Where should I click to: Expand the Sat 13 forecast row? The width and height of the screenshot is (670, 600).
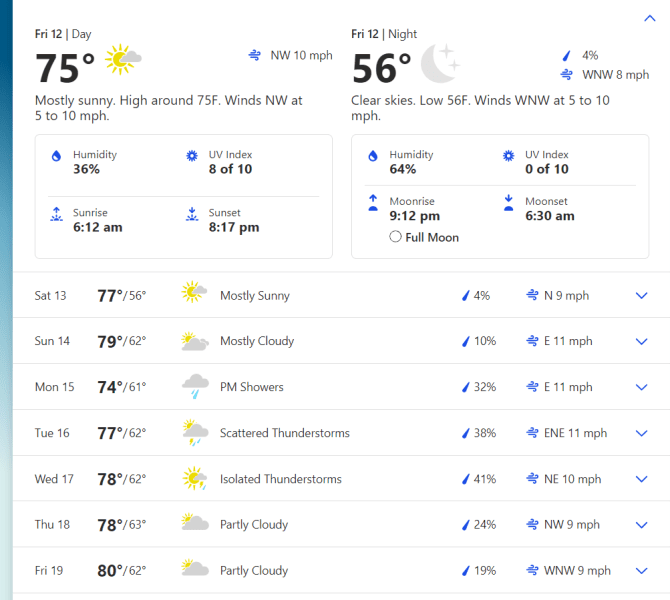pyautogui.click(x=341, y=295)
